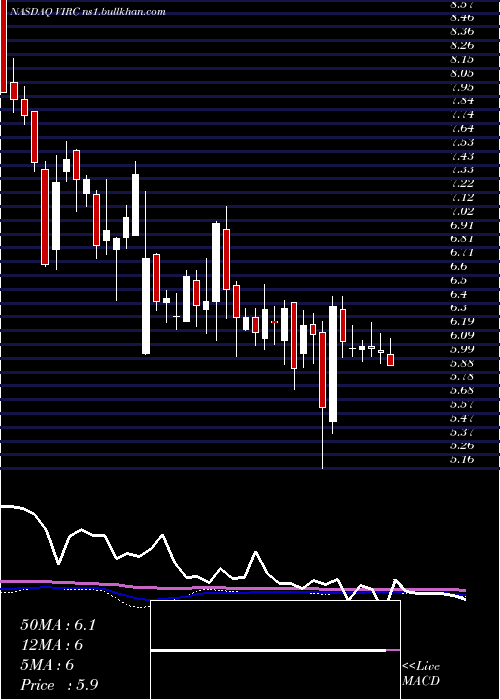Click the 7.74 price axis label
Viewport: 500px width, 700px height.
[x=462, y=115]
